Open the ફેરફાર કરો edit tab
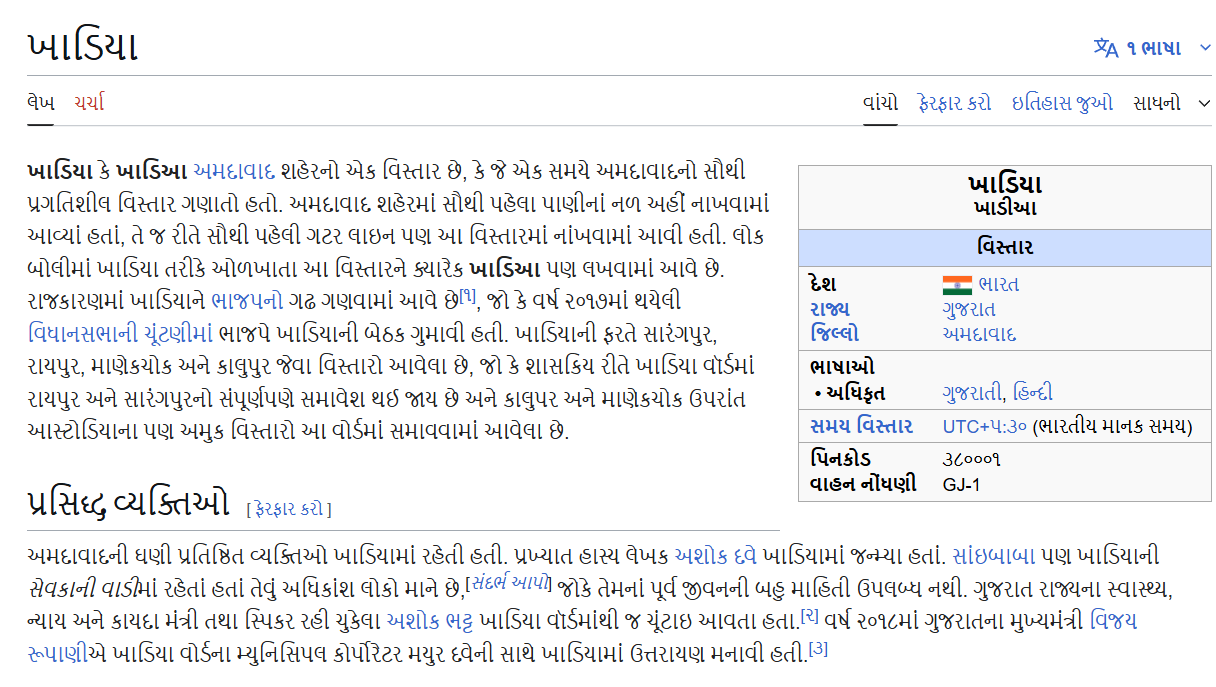 pyautogui.click(x=954, y=102)
